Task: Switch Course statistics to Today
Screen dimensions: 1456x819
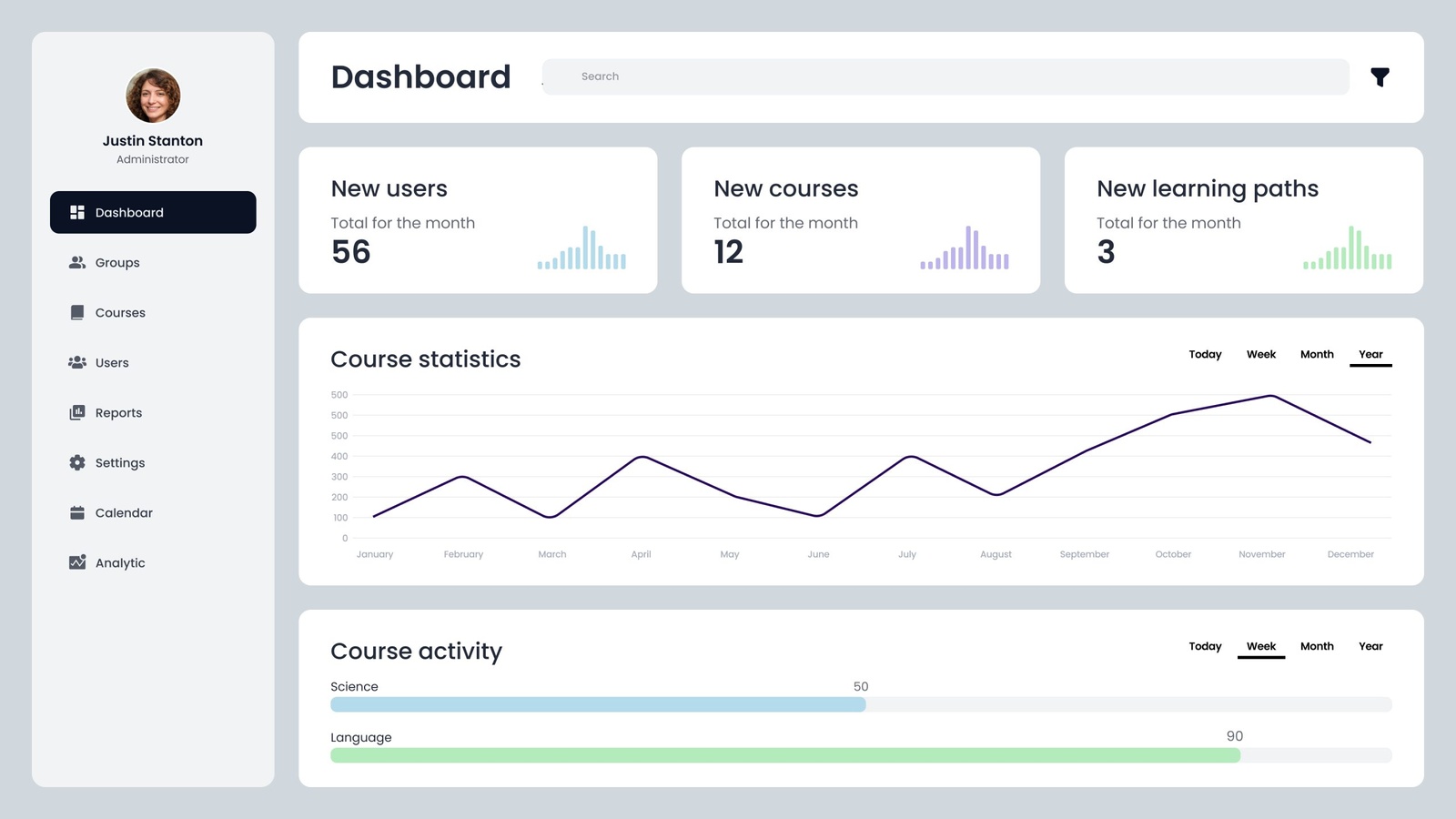Action: click(x=1205, y=355)
